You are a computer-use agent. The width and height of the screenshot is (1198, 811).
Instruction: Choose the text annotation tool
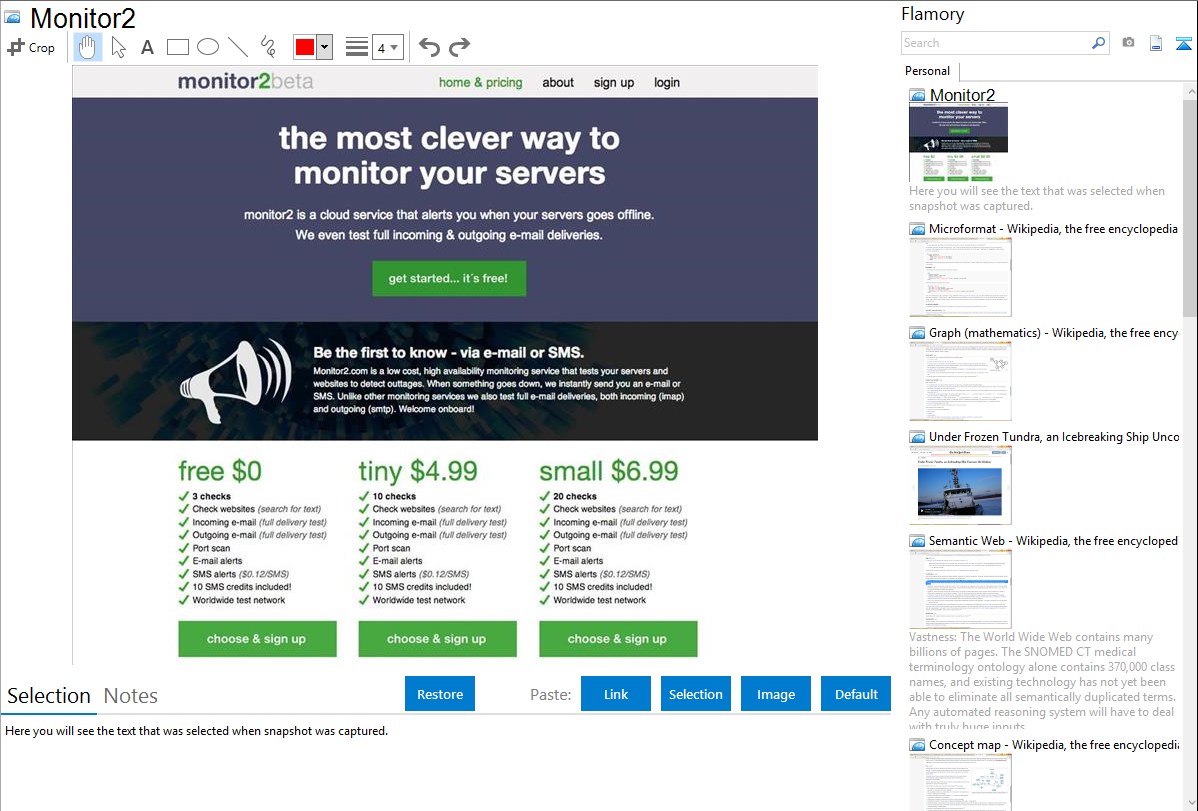click(147, 47)
